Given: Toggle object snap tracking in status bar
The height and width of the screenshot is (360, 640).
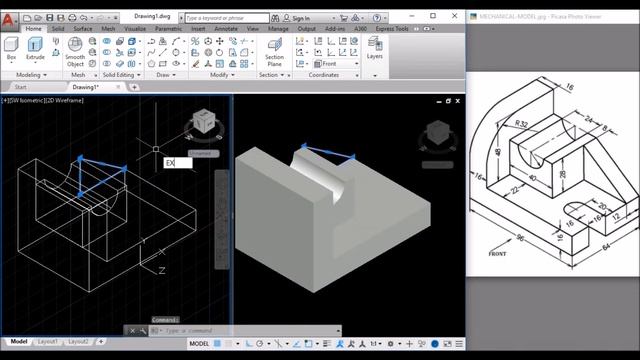Looking at the screenshot, I should tap(297, 344).
